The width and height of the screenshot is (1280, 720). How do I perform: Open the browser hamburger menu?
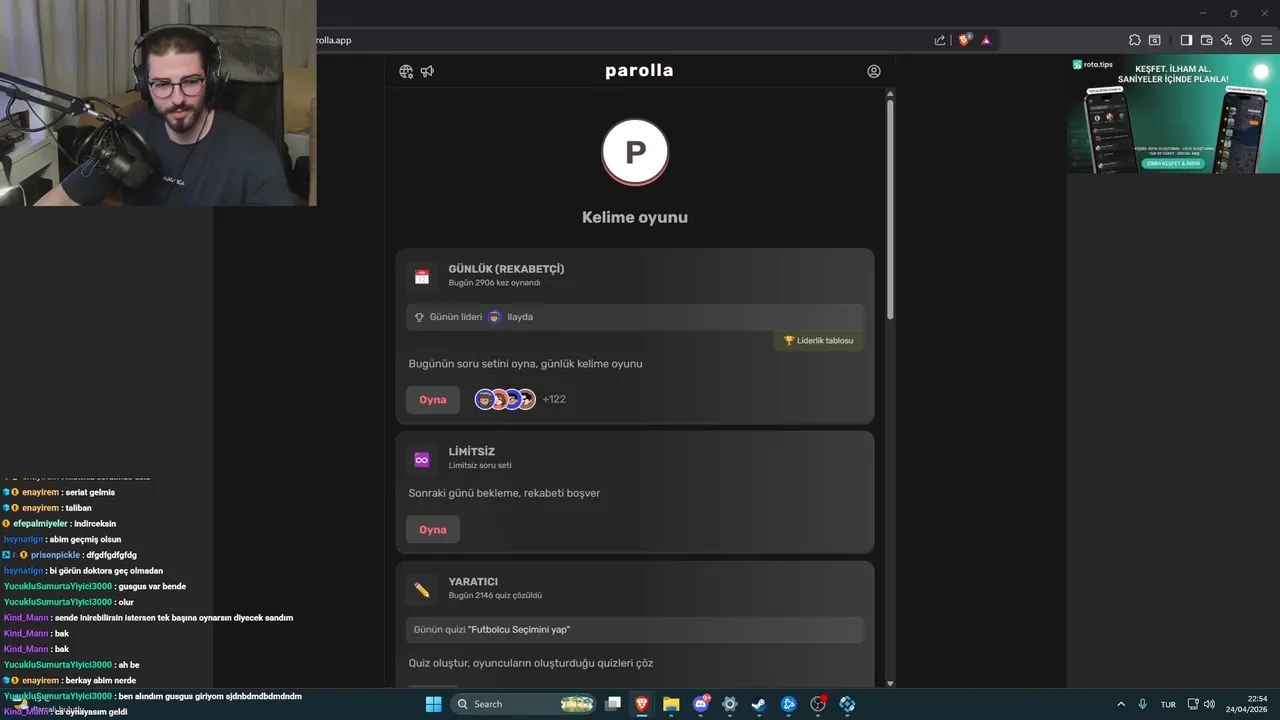[x=1266, y=40]
